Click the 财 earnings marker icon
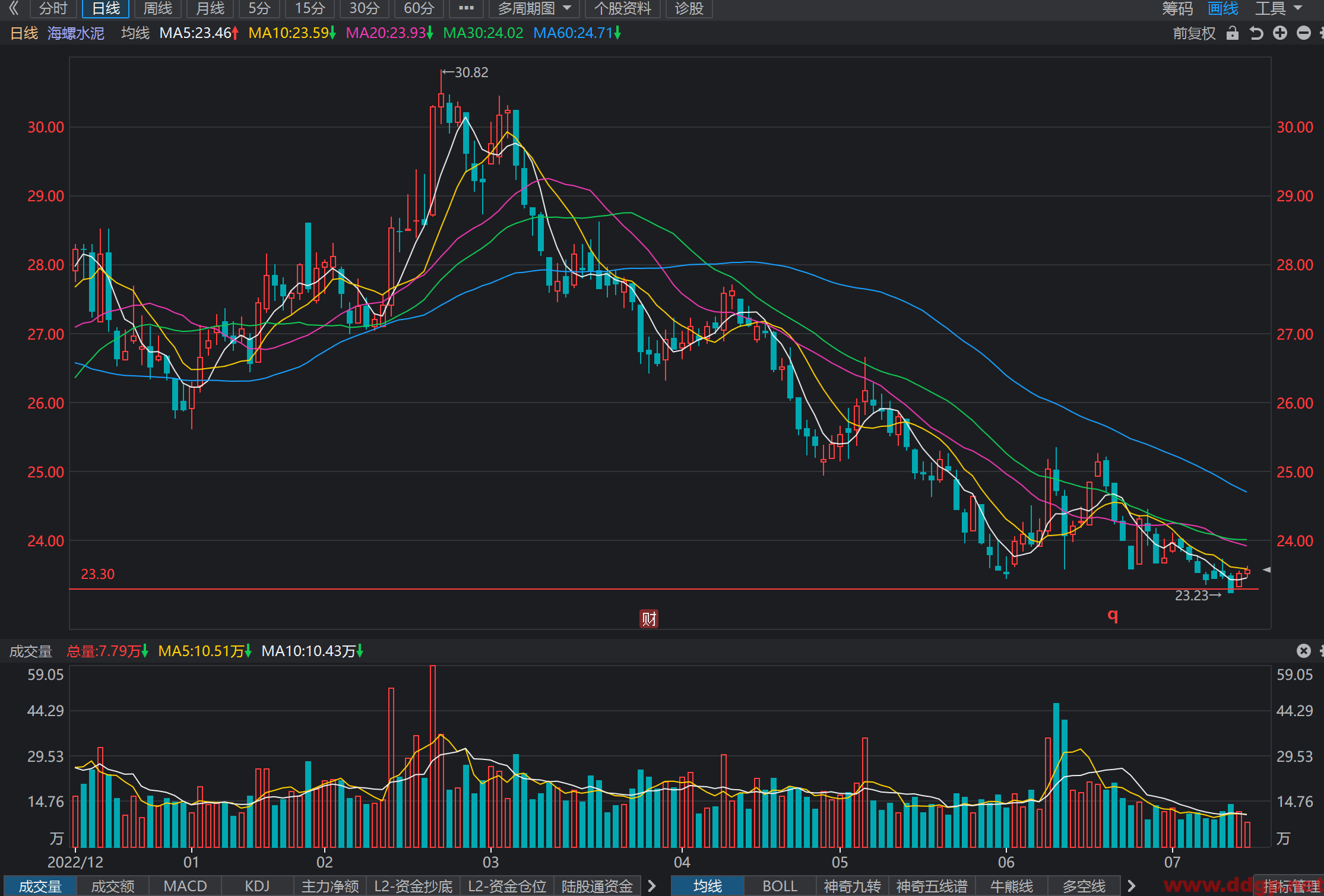This screenshot has height=896, width=1324. coord(648,619)
